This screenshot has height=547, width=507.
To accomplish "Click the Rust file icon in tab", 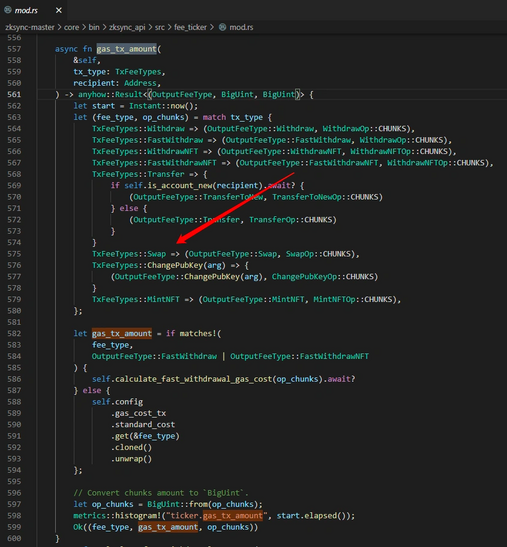I will (x=7, y=10).
